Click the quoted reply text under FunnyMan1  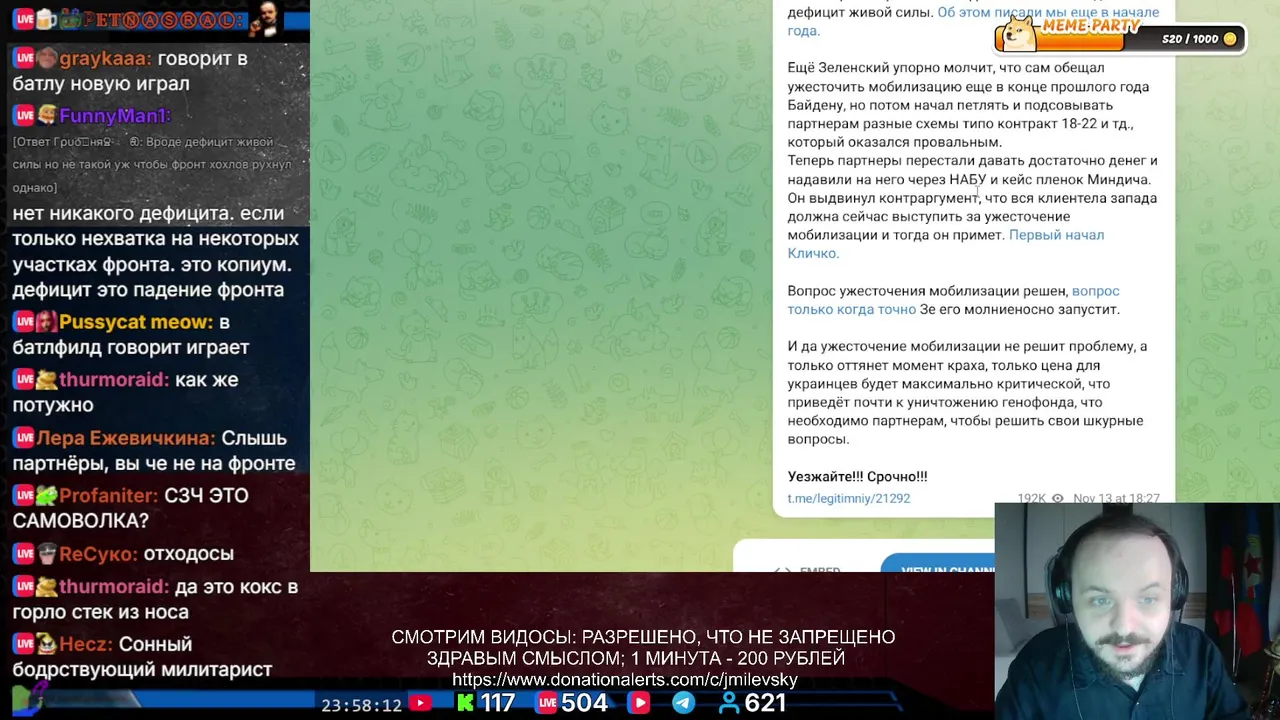[152, 165]
